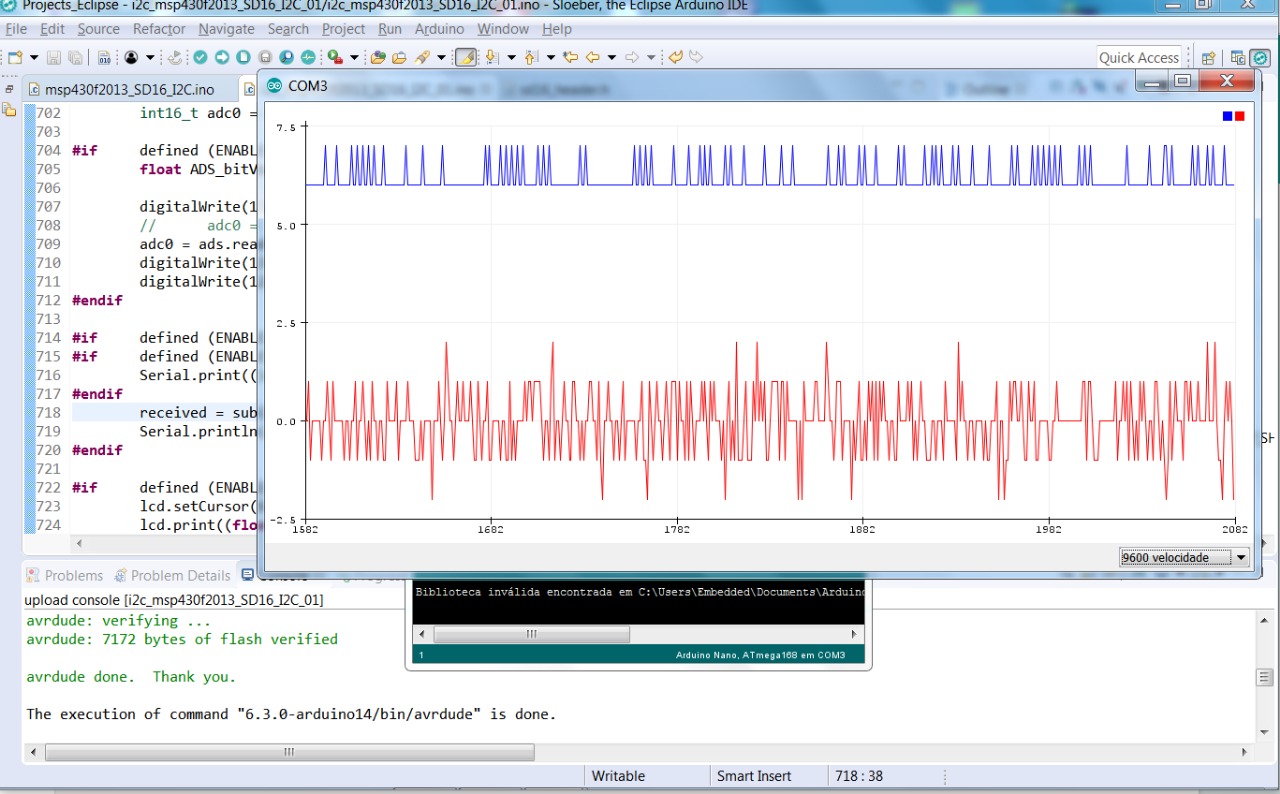Click the New Sketch page icon

coord(244,58)
